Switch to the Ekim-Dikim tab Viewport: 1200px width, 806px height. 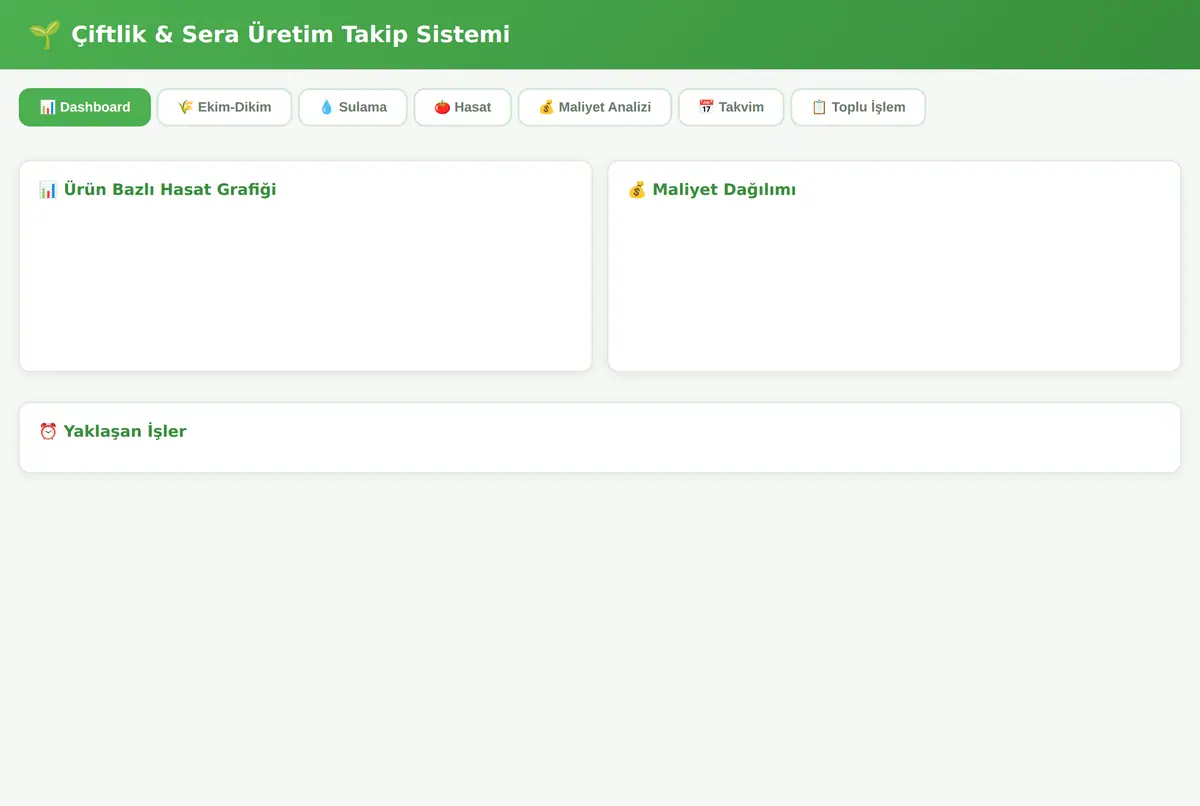tap(224, 107)
